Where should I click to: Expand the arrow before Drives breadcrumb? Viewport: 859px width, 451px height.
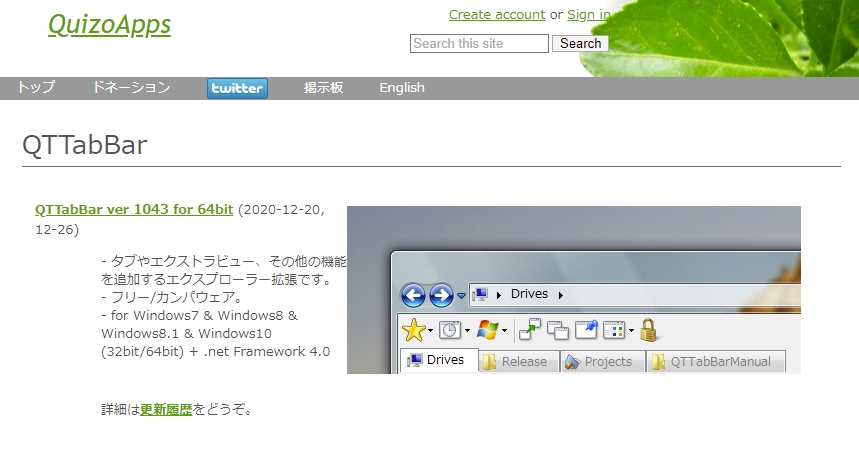pos(499,295)
